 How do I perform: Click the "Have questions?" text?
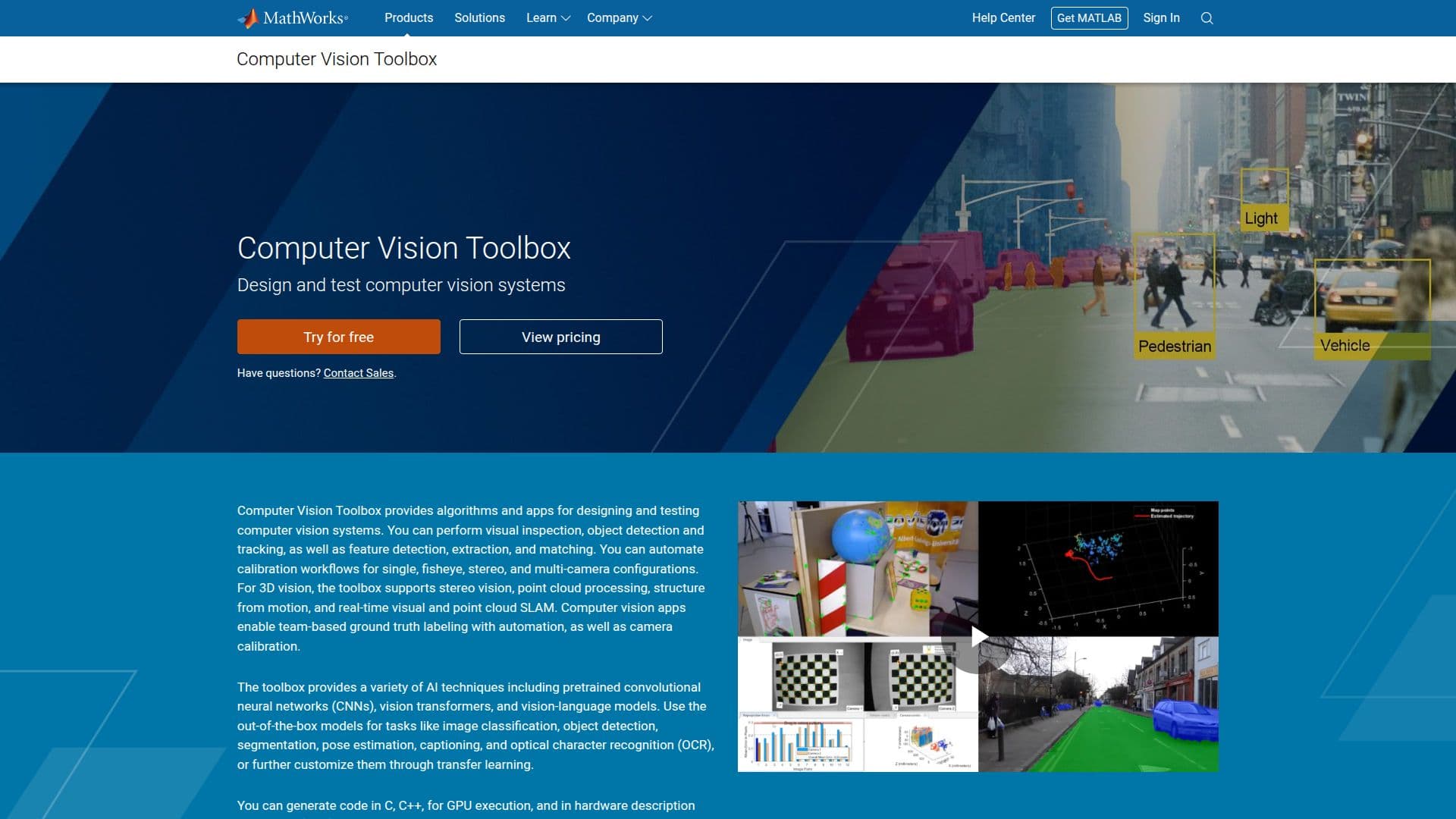click(279, 373)
